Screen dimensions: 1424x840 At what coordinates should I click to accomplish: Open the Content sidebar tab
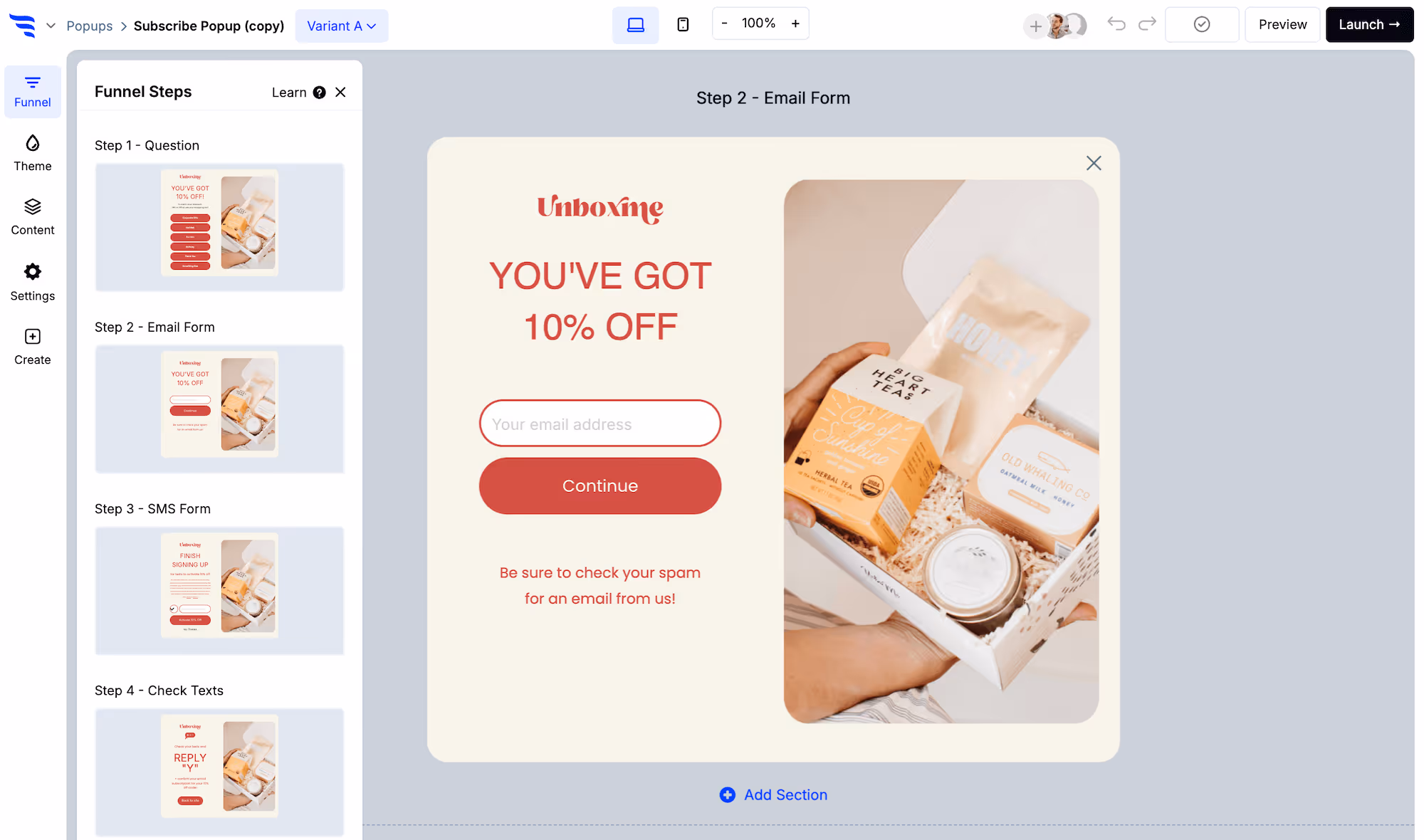[33, 218]
